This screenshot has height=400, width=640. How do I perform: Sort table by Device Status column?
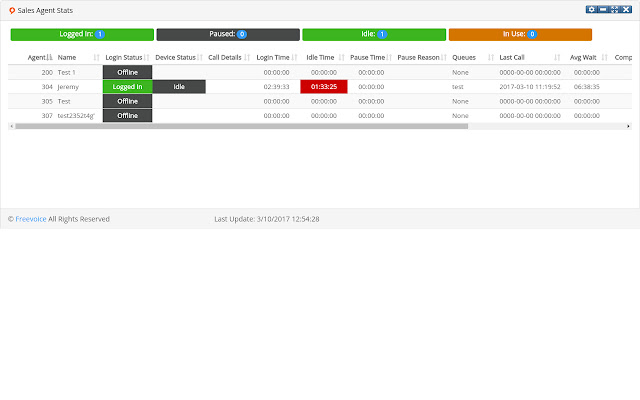point(200,58)
